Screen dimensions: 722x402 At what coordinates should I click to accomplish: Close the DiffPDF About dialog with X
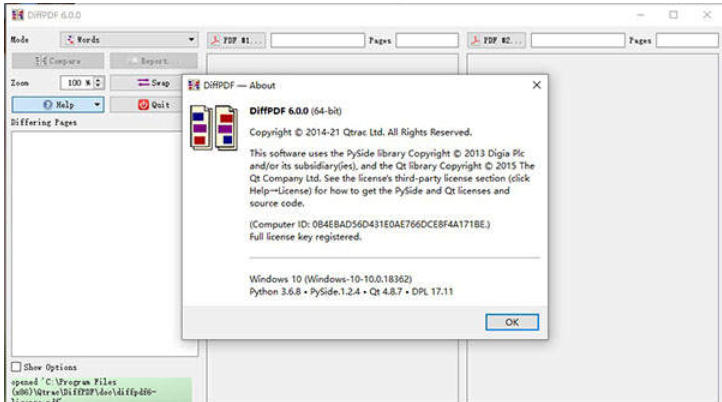[537, 86]
